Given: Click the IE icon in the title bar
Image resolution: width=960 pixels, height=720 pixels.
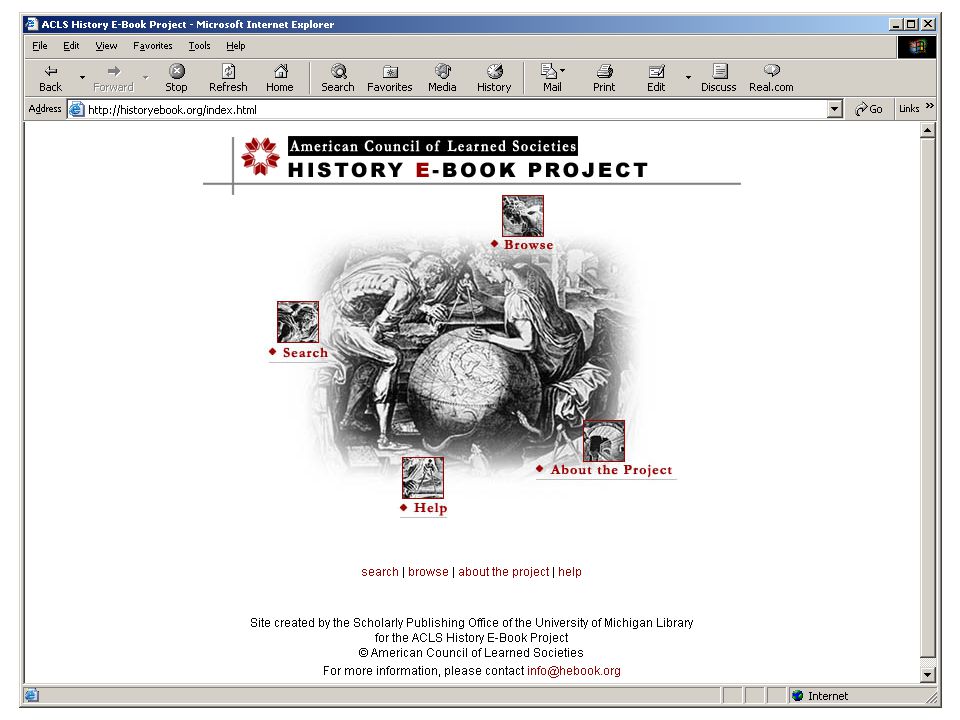Looking at the screenshot, I should (x=31, y=24).
